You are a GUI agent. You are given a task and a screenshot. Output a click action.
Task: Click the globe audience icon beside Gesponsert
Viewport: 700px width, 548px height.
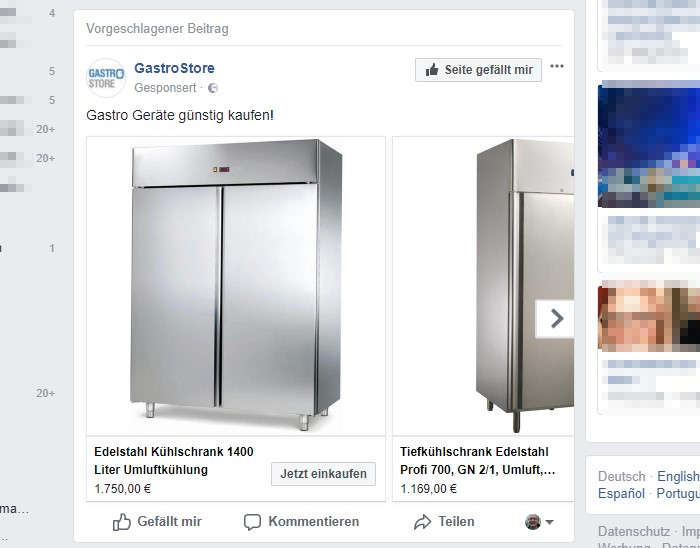[x=212, y=88]
